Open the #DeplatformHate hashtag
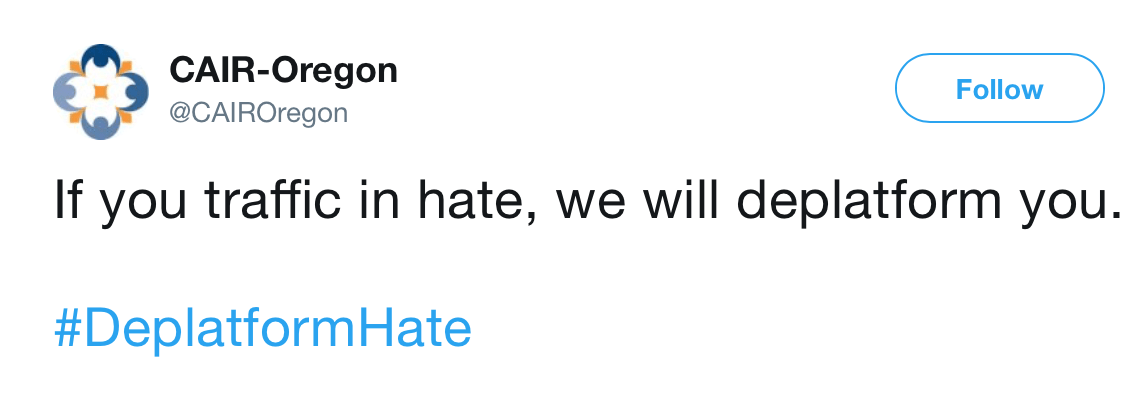Viewport: 1142px width, 394px height. [x=263, y=328]
